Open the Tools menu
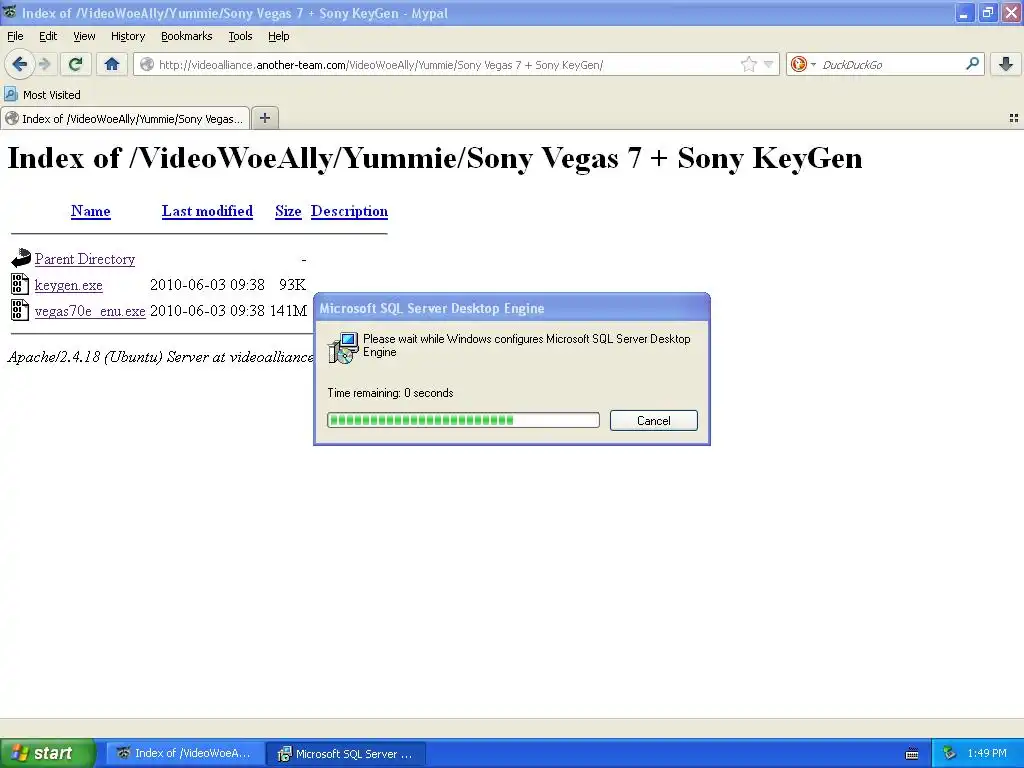The width and height of the screenshot is (1024, 768). coord(240,36)
